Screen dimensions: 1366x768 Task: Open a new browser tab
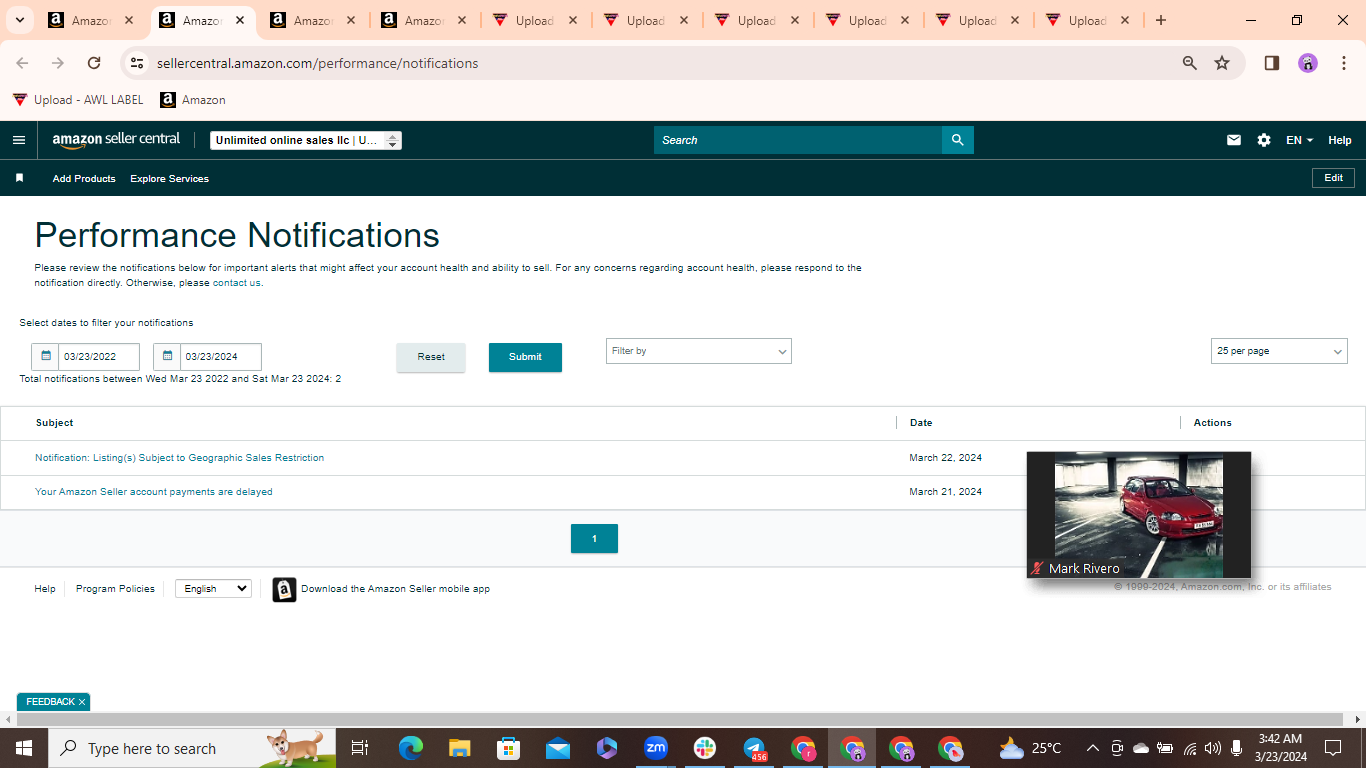point(1160,20)
